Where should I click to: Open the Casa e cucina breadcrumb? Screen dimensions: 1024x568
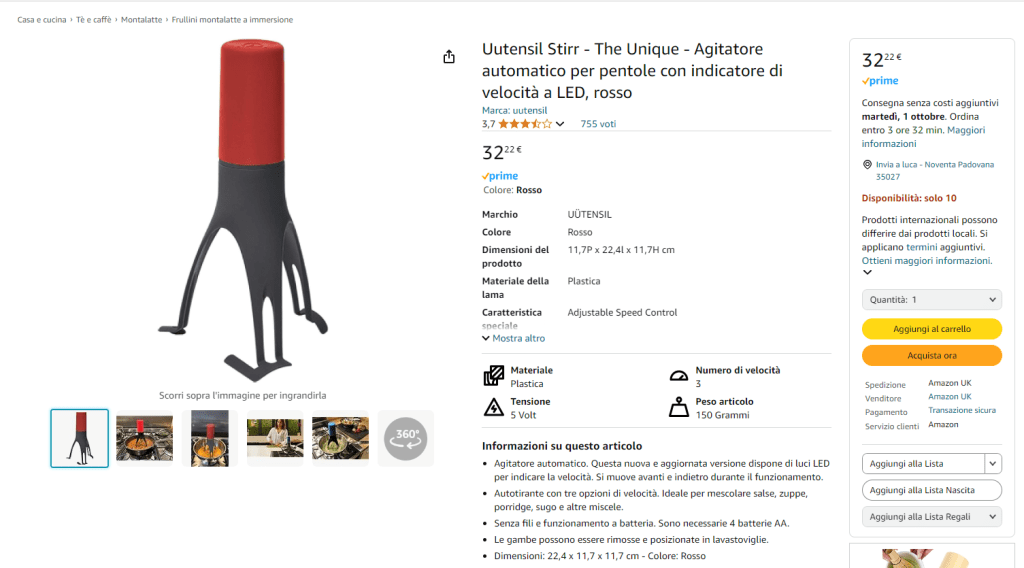tap(42, 20)
